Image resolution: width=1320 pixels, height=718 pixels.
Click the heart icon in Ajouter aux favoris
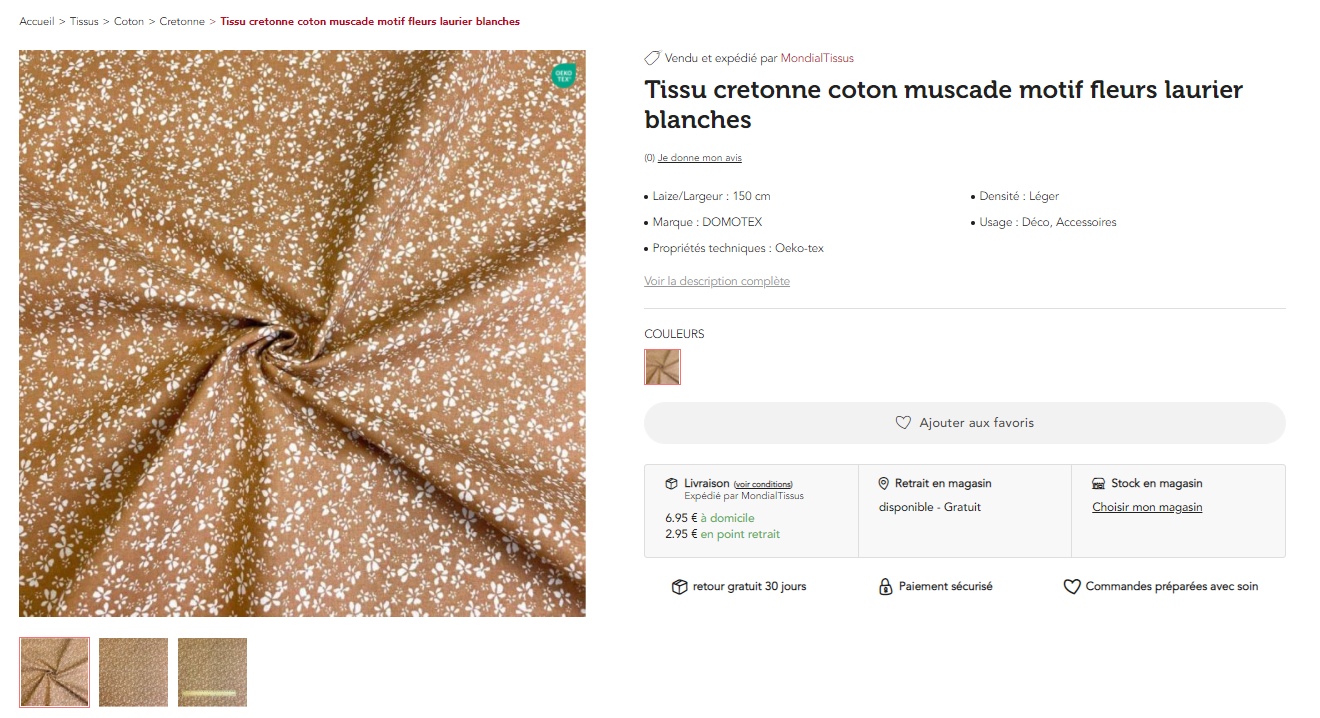click(x=903, y=423)
